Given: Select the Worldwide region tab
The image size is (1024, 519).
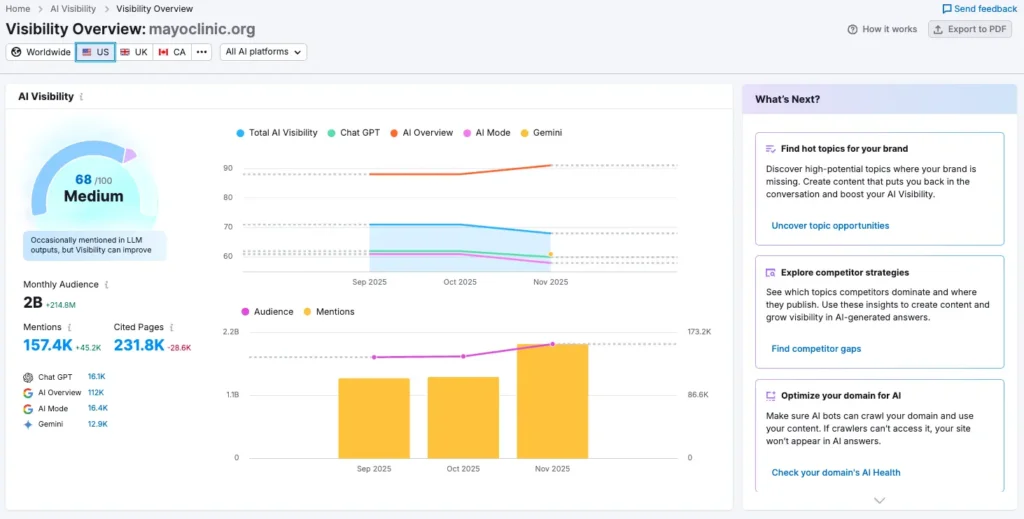Looking at the screenshot, I should pyautogui.click(x=40, y=52).
